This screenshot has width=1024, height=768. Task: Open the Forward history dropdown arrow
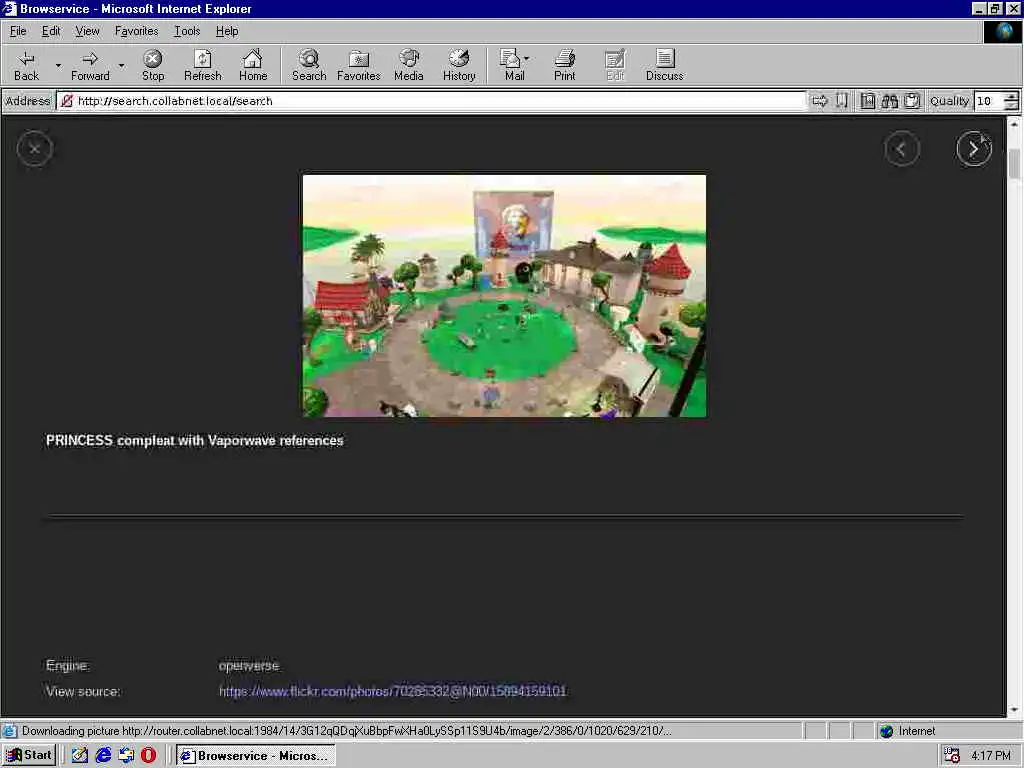point(121,65)
